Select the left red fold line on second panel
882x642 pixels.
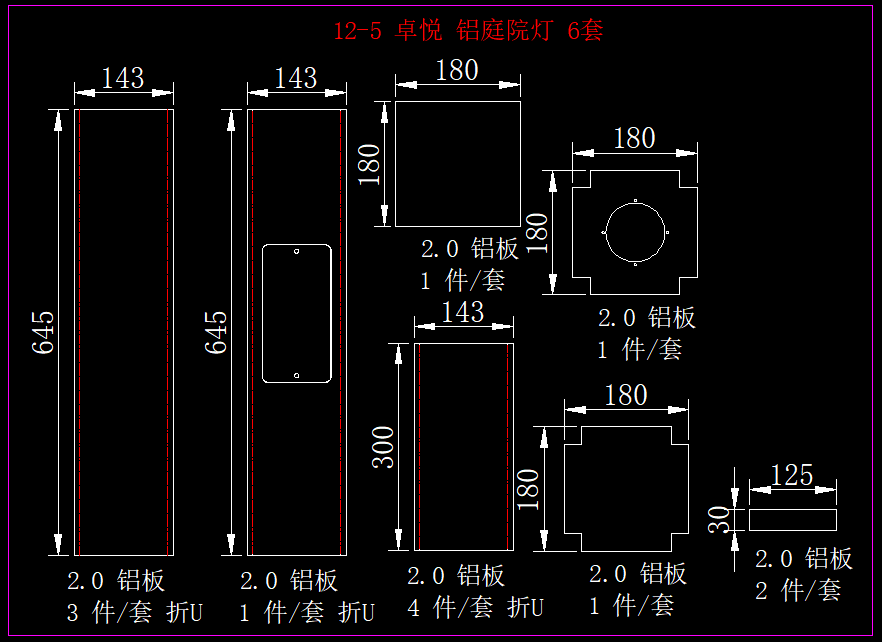[x=252, y=332]
